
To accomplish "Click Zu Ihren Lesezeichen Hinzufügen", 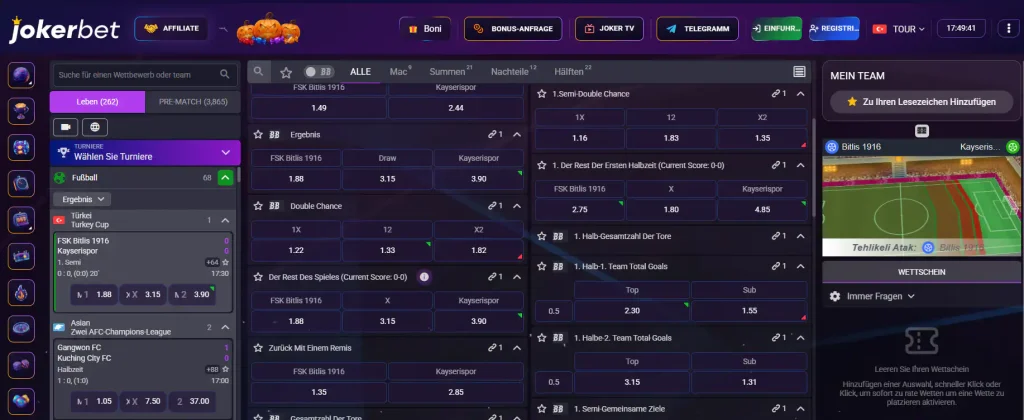I will (x=921, y=102).
